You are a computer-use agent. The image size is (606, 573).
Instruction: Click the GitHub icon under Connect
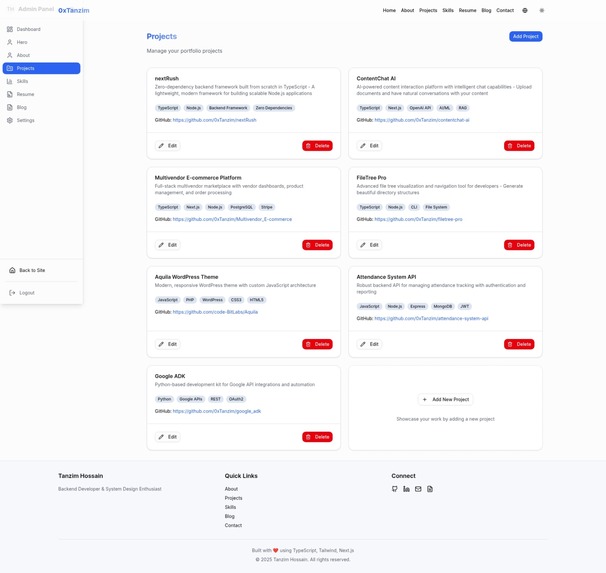click(x=395, y=489)
